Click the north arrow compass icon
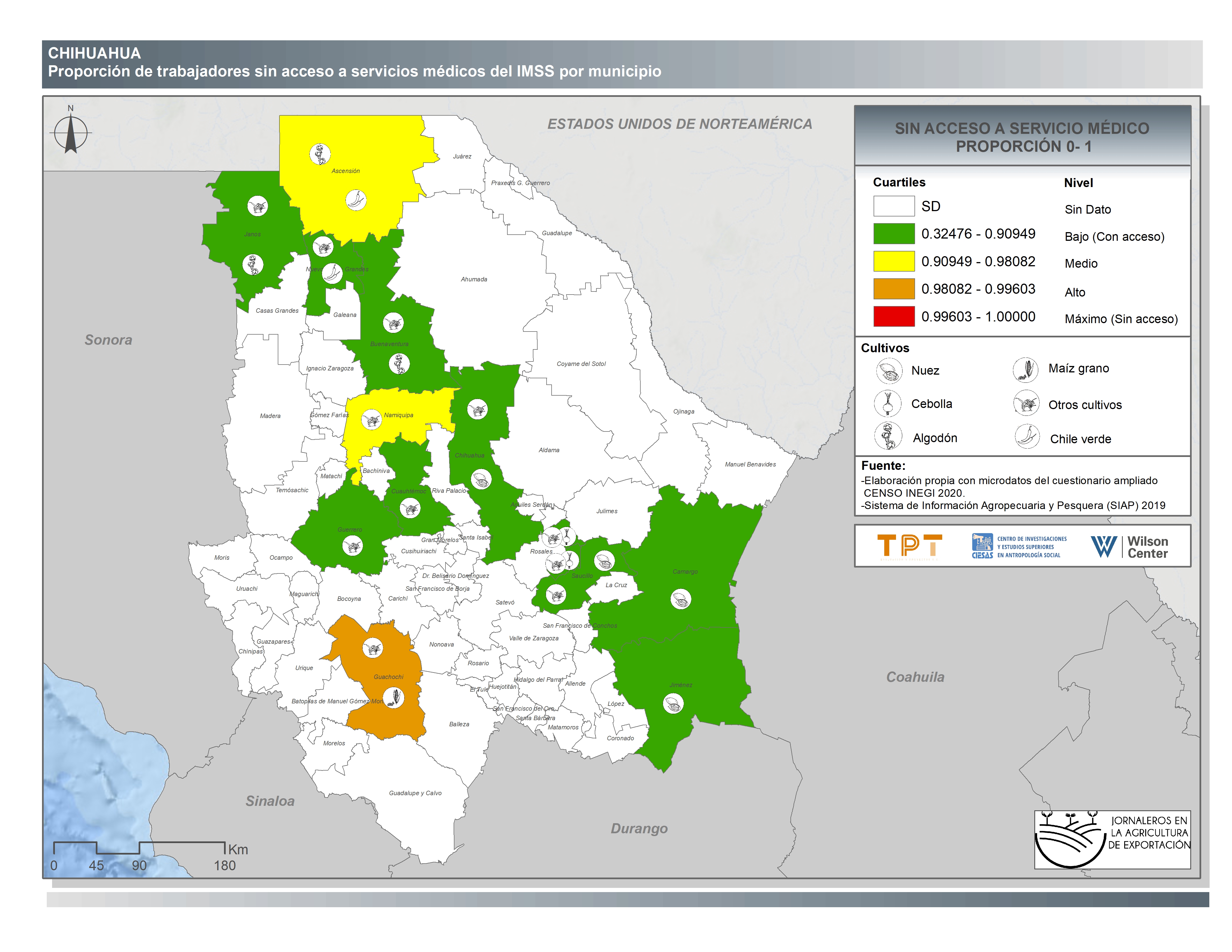 [x=71, y=133]
